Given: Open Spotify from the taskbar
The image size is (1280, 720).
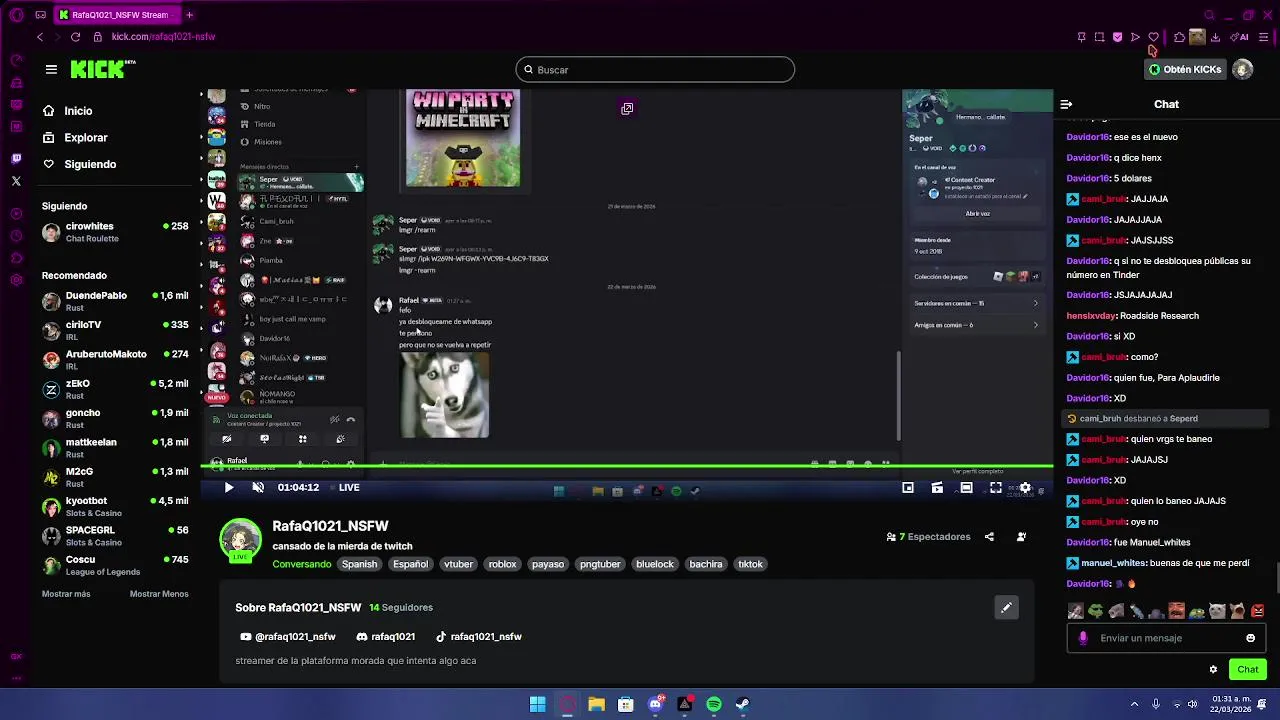Looking at the screenshot, I should [x=714, y=704].
